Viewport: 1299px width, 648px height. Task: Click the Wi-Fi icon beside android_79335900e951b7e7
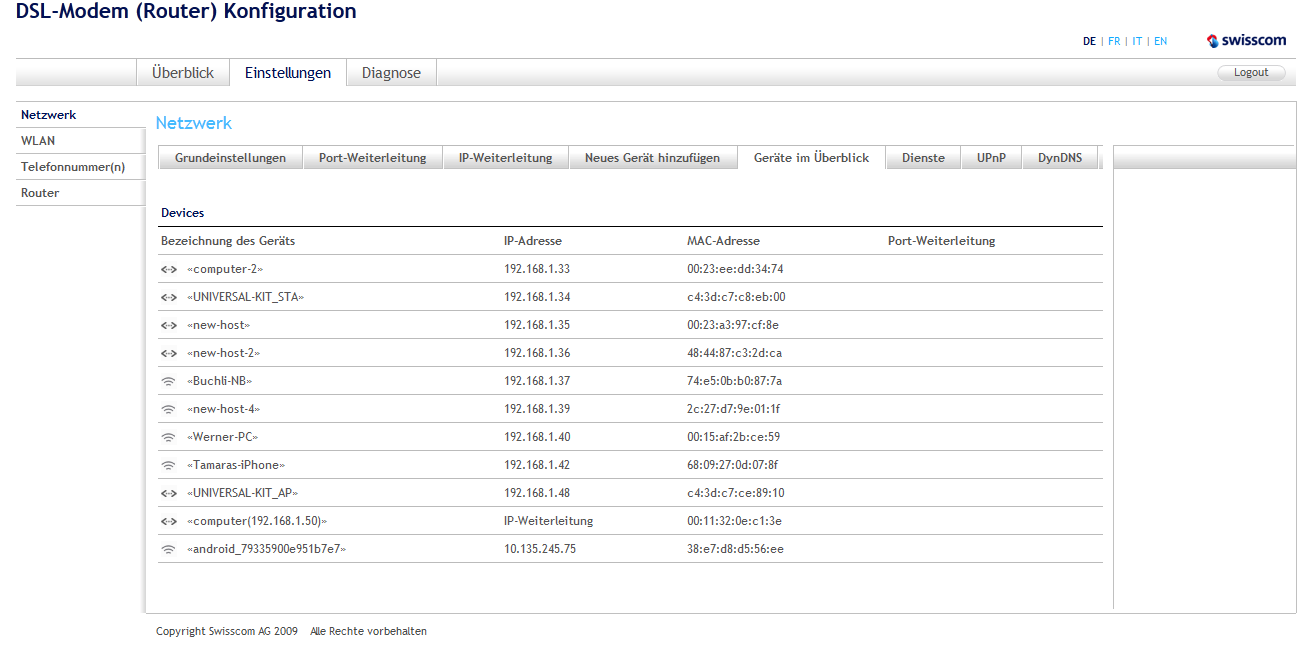pos(168,549)
